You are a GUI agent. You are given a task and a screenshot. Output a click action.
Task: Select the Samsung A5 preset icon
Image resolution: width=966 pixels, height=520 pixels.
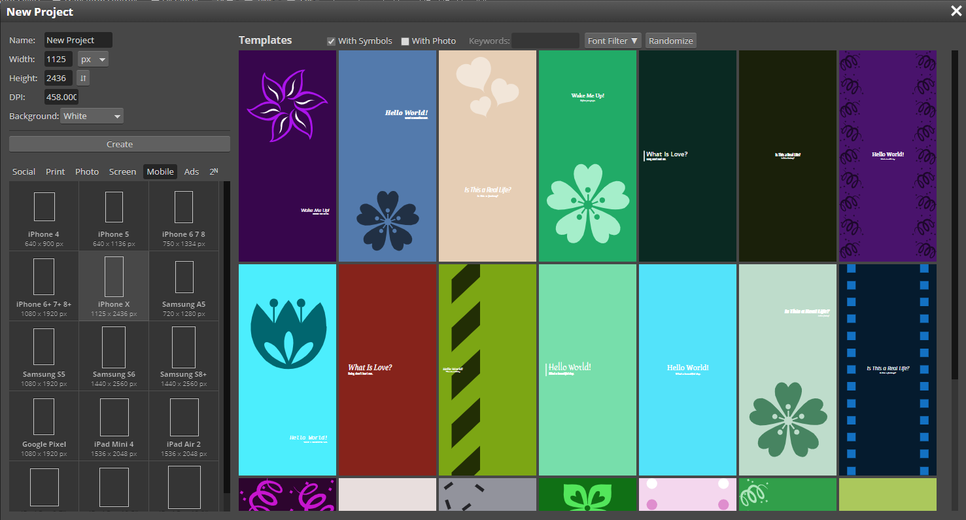coord(184,286)
